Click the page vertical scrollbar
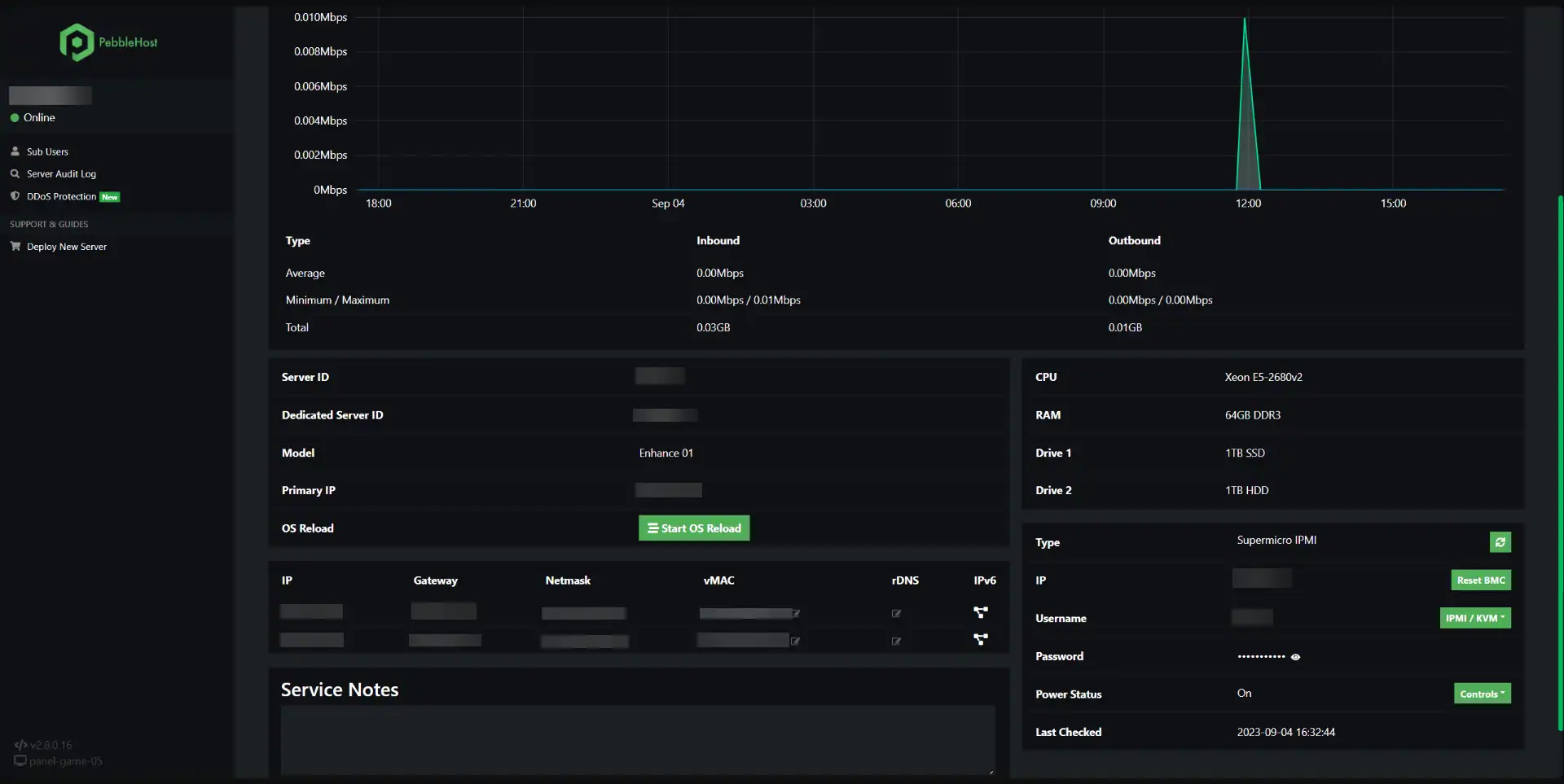This screenshot has height=784, width=1564. 1560,462
